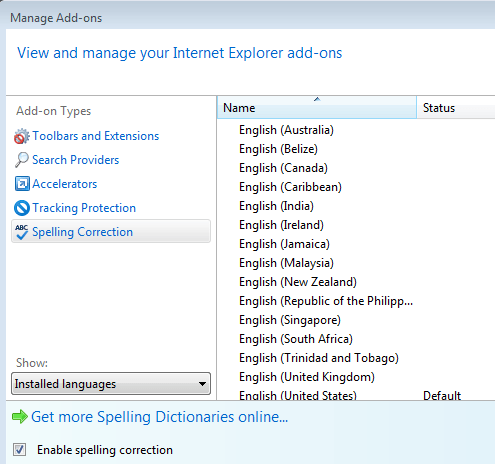Select English (New Zealand) dictionary

[x=298, y=282]
